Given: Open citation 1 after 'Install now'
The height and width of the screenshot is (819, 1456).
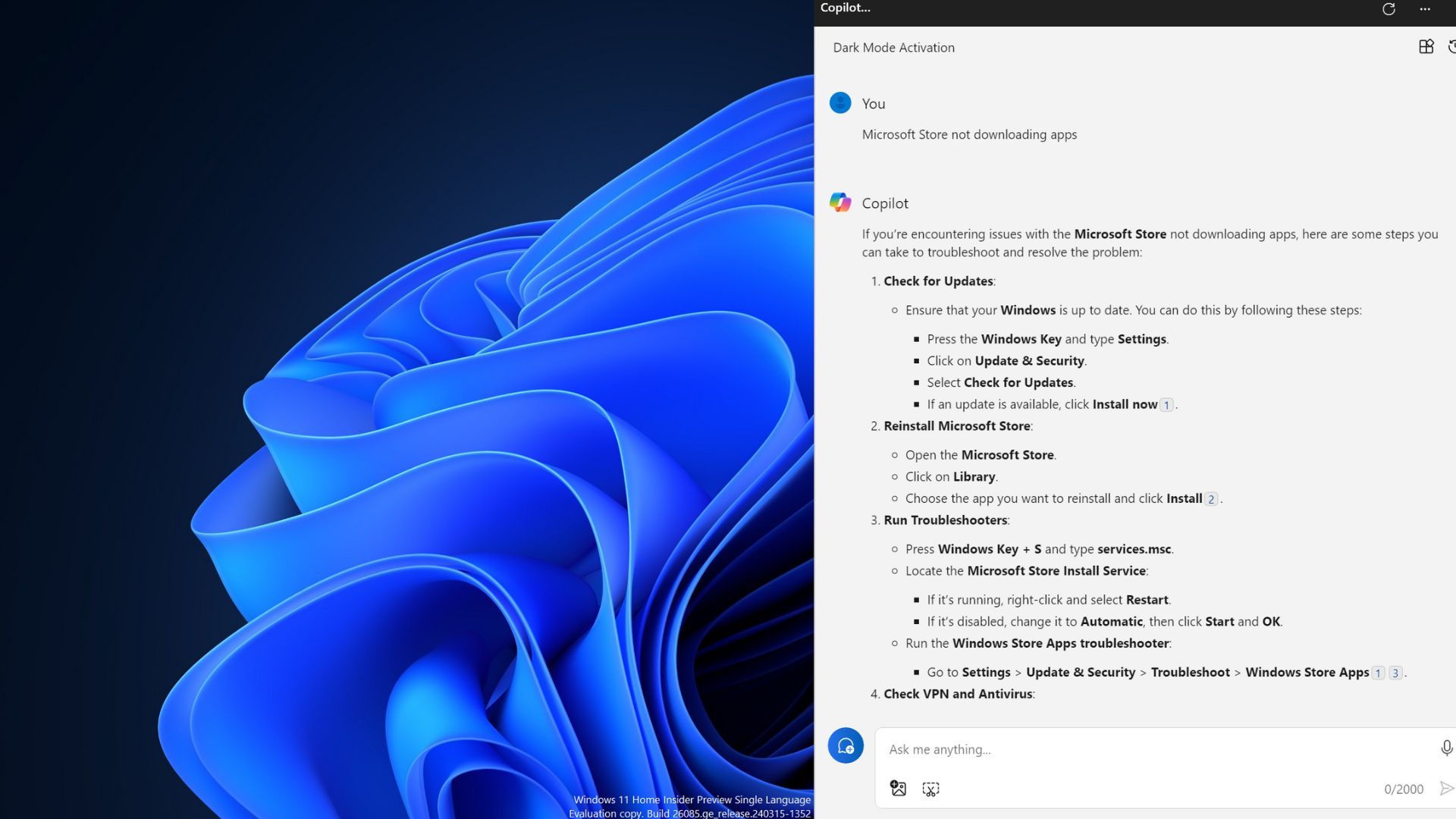Looking at the screenshot, I should [1166, 405].
